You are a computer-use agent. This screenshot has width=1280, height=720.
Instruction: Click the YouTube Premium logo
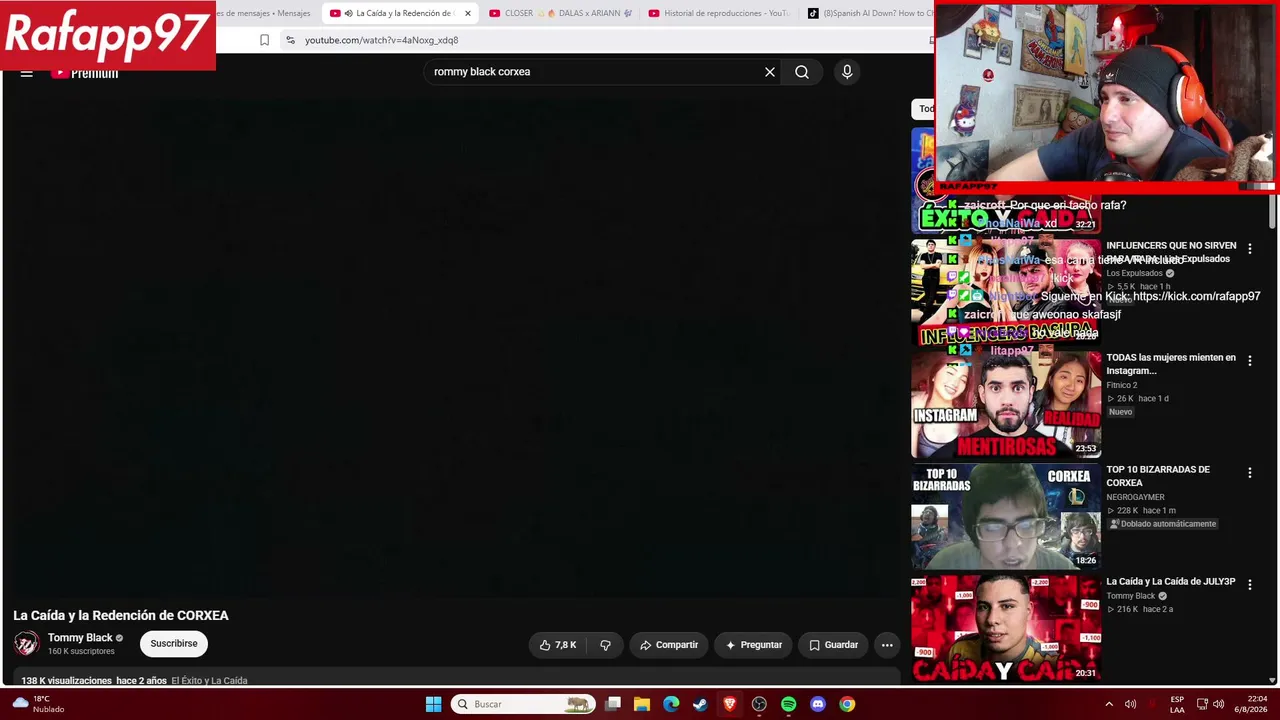pyautogui.click(x=85, y=73)
